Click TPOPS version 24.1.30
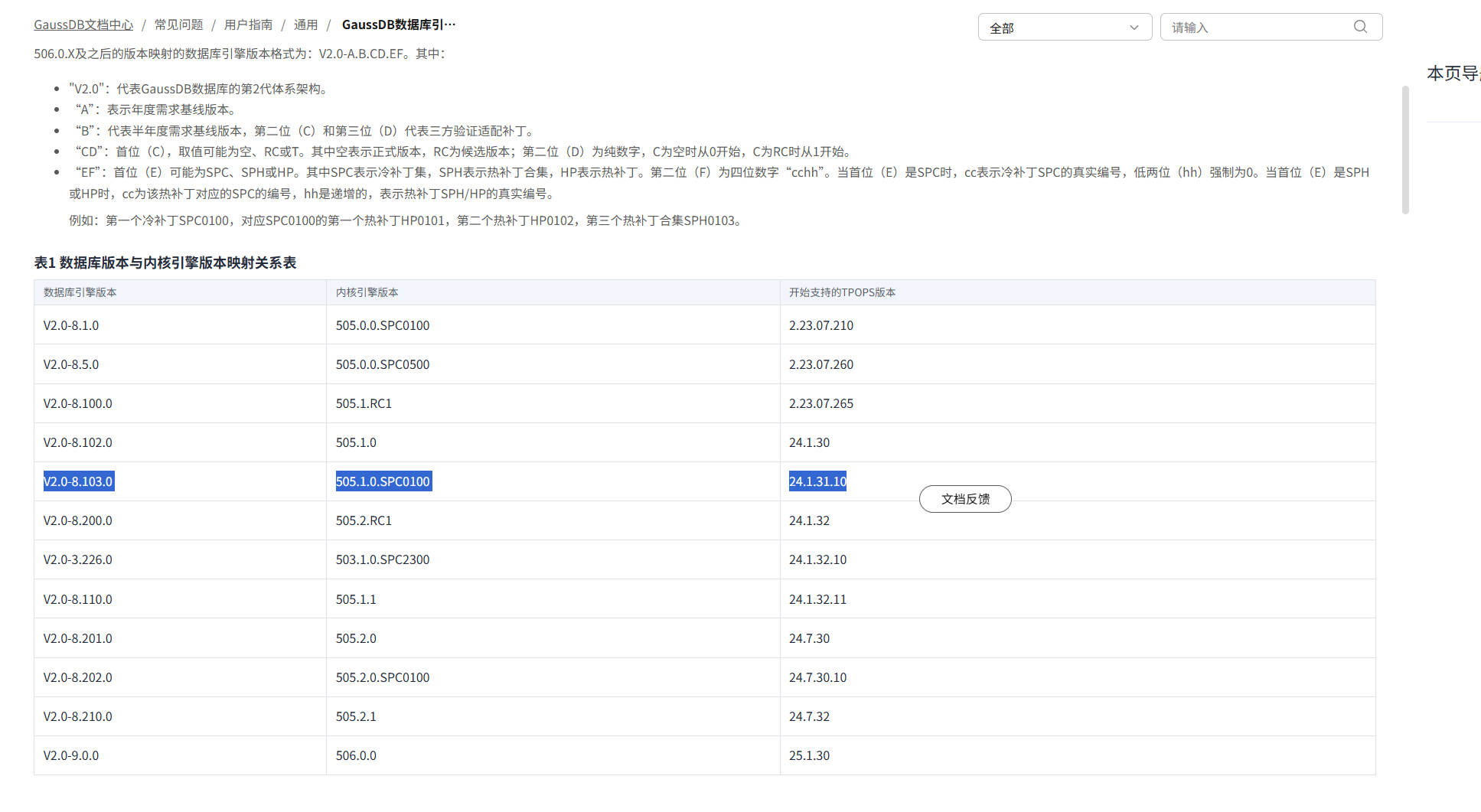1481x812 pixels. (x=809, y=442)
